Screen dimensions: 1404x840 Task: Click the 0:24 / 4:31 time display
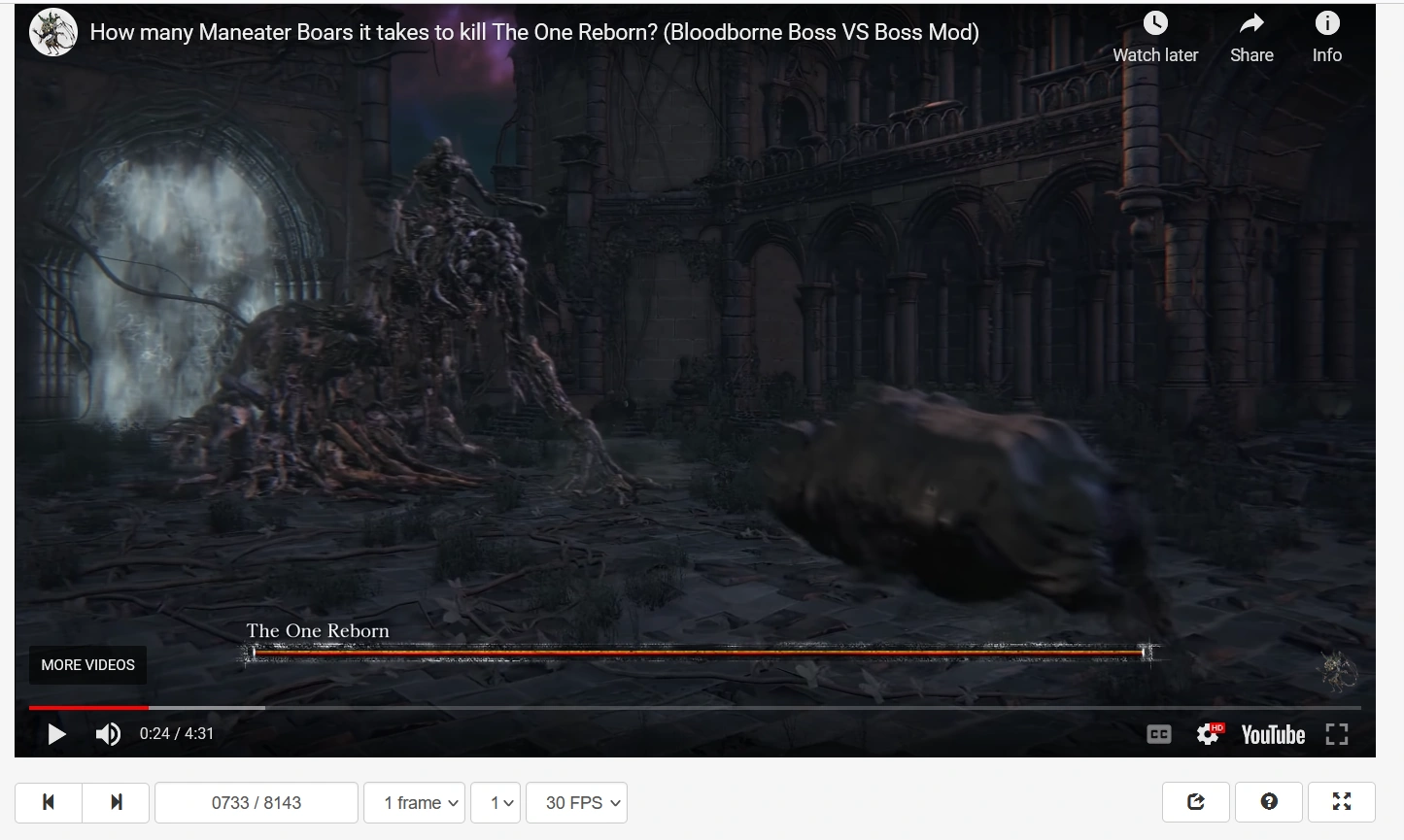point(177,733)
